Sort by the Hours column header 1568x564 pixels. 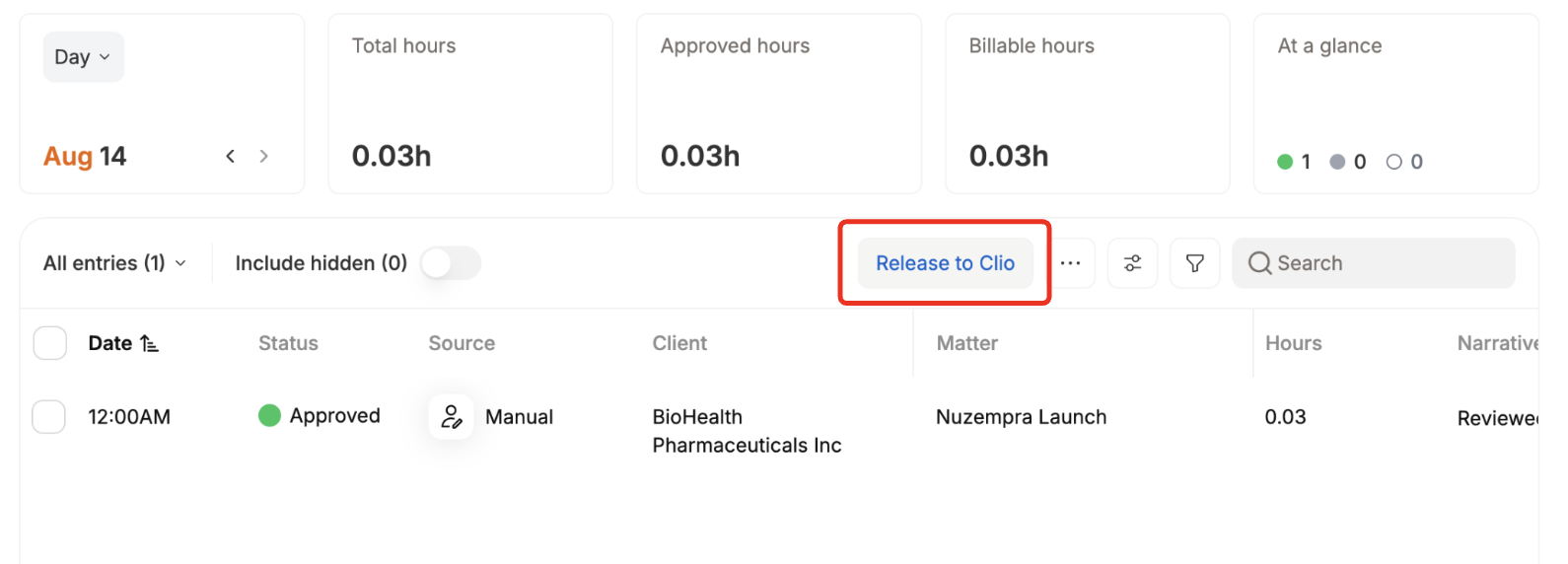point(1293,343)
